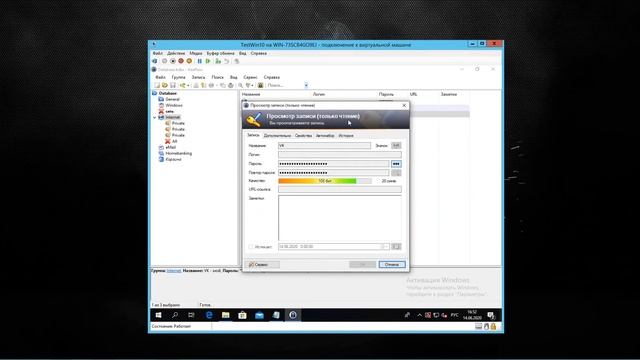Open the Show Entries filter dropdown arrow
Screen dimensions: 640x360
pyautogui.click(x=252, y=85)
